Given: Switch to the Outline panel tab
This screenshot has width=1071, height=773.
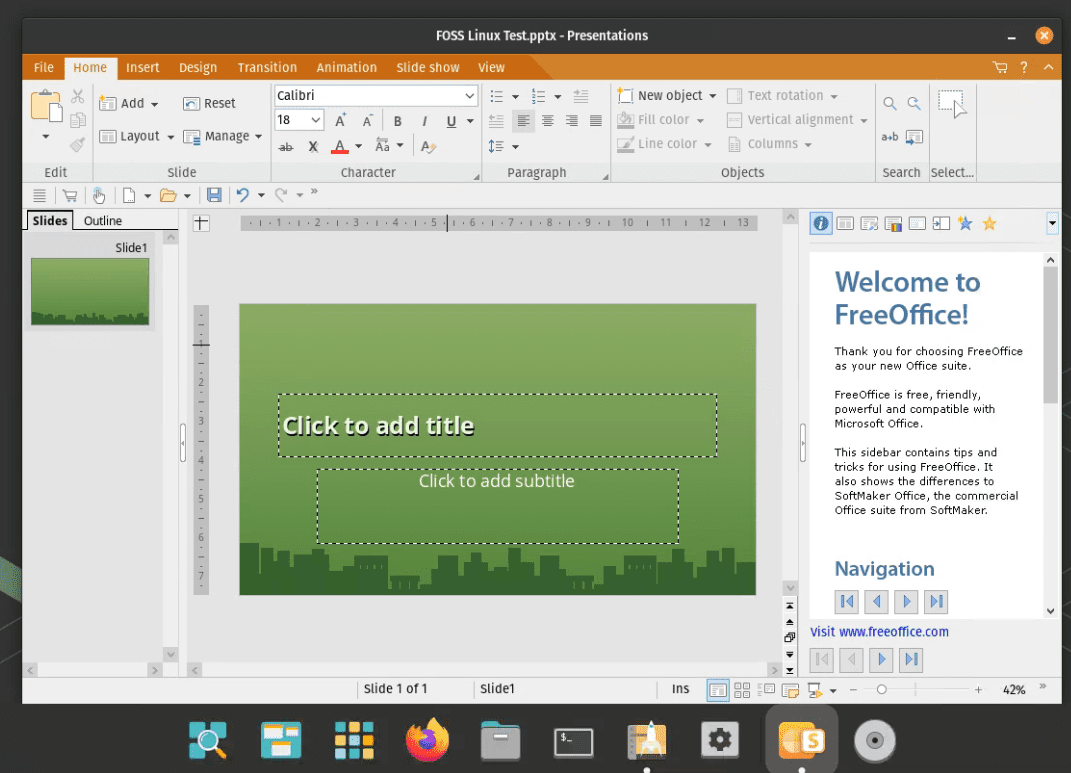Looking at the screenshot, I should pyautogui.click(x=102, y=221).
